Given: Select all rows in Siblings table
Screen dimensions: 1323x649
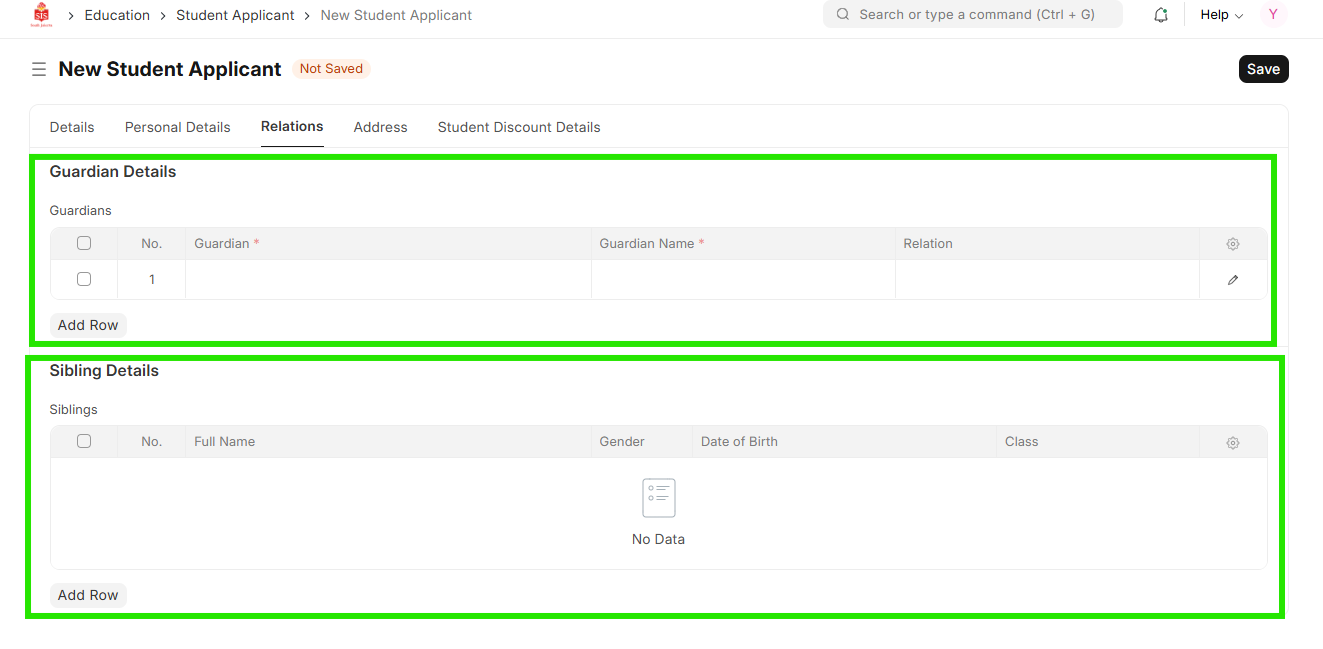Looking at the screenshot, I should tap(84, 441).
